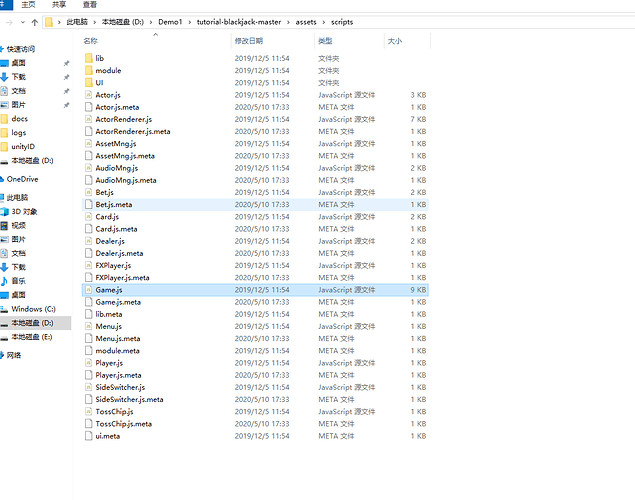Open 音乐 music folder in sidebar
Image resolution: width=635 pixels, height=500 pixels.
click(18, 281)
